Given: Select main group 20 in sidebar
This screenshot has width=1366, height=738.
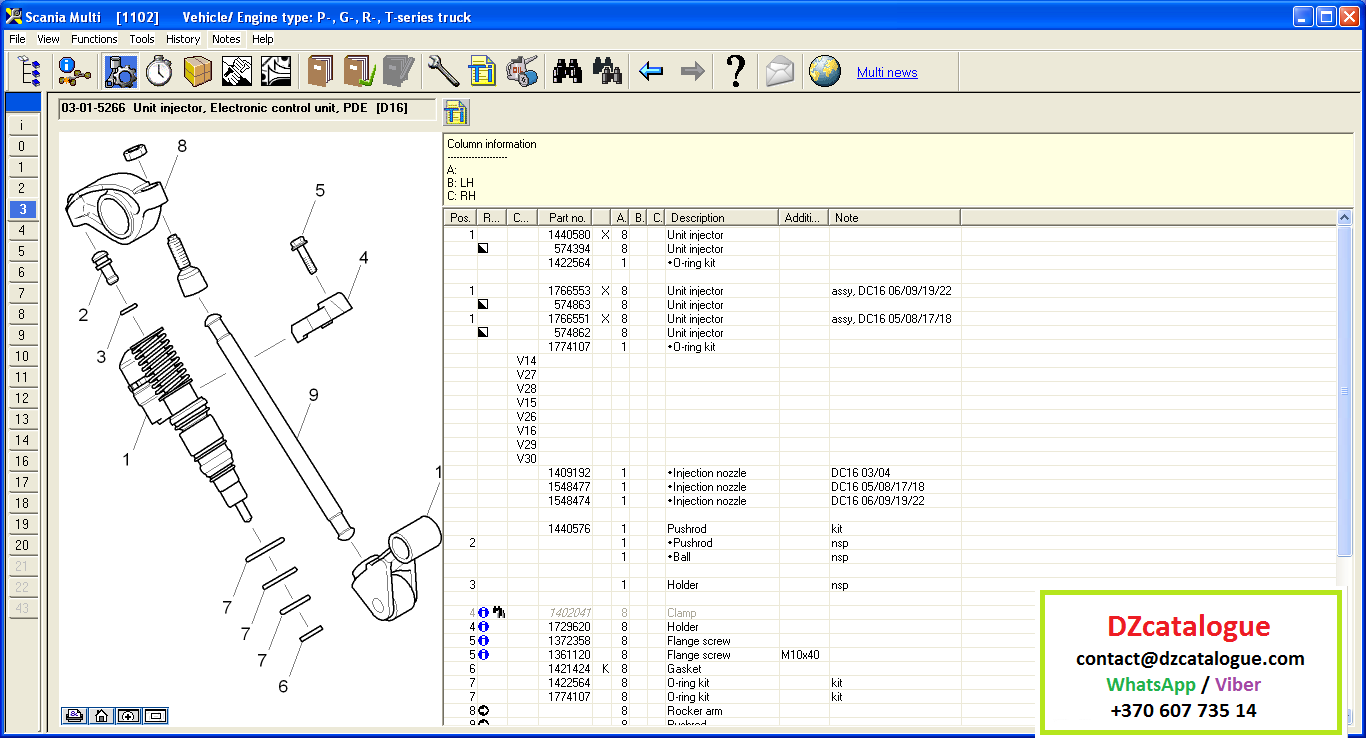Looking at the screenshot, I should (23, 545).
